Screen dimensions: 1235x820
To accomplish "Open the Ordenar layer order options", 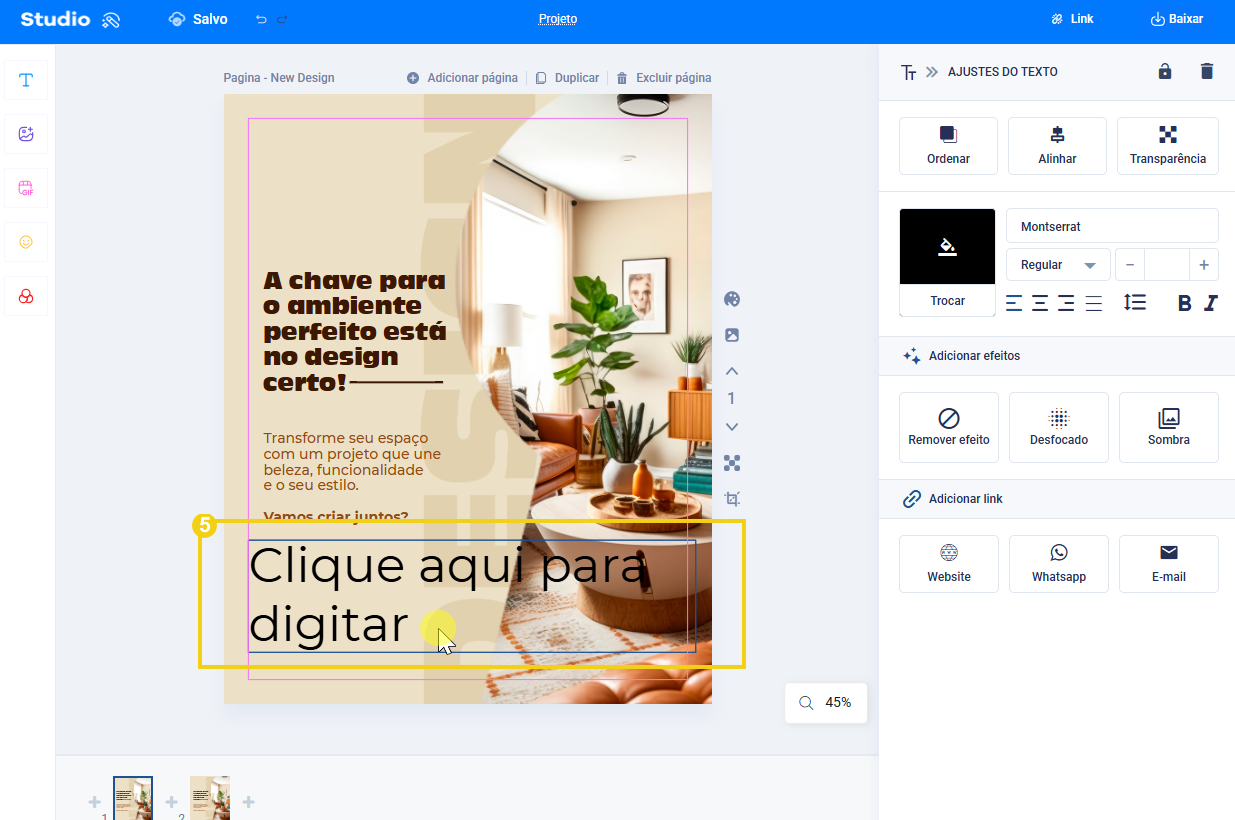I will pyautogui.click(x=948, y=146).
